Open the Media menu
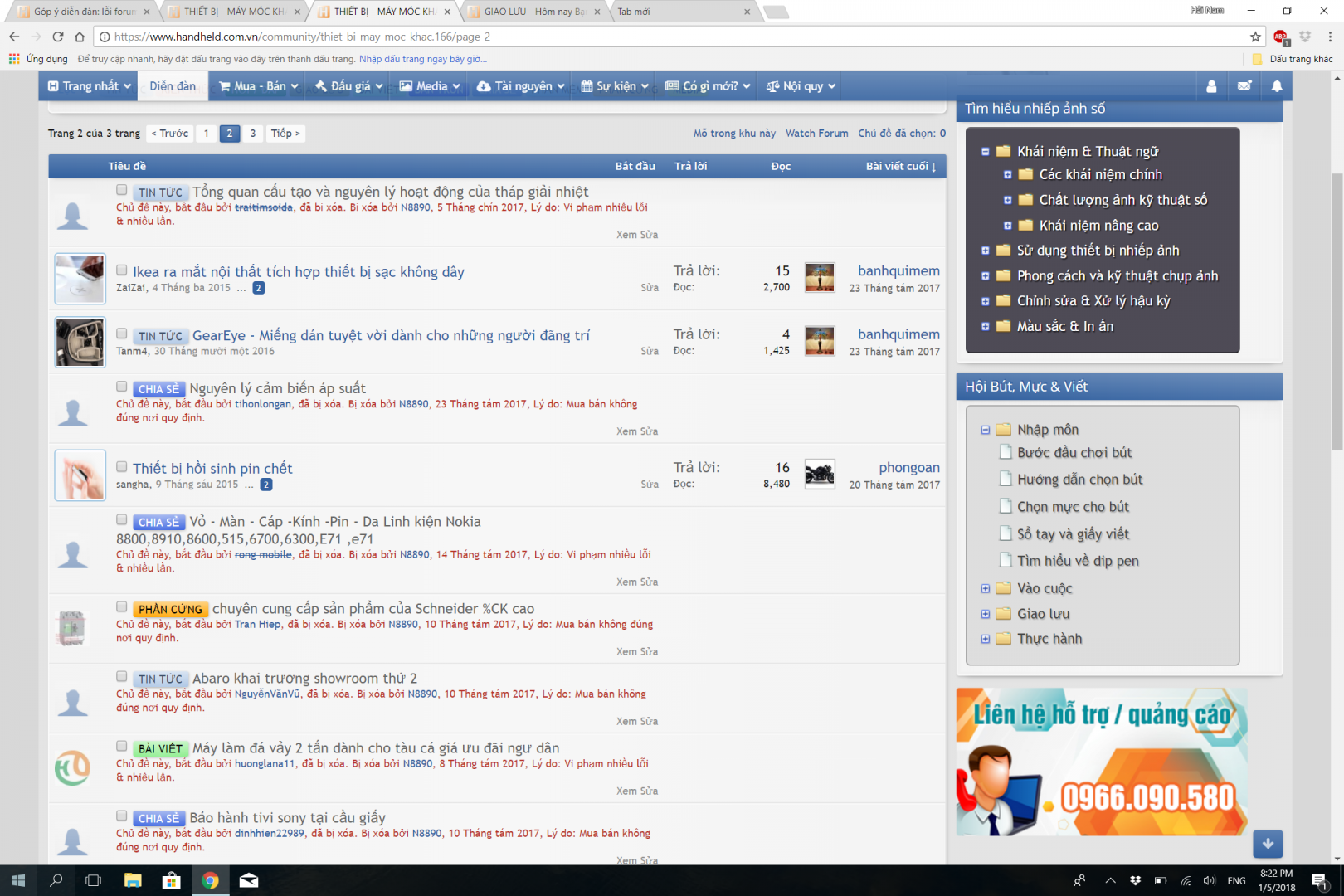Screen dimensions: 1344x896 click(430, 86)
